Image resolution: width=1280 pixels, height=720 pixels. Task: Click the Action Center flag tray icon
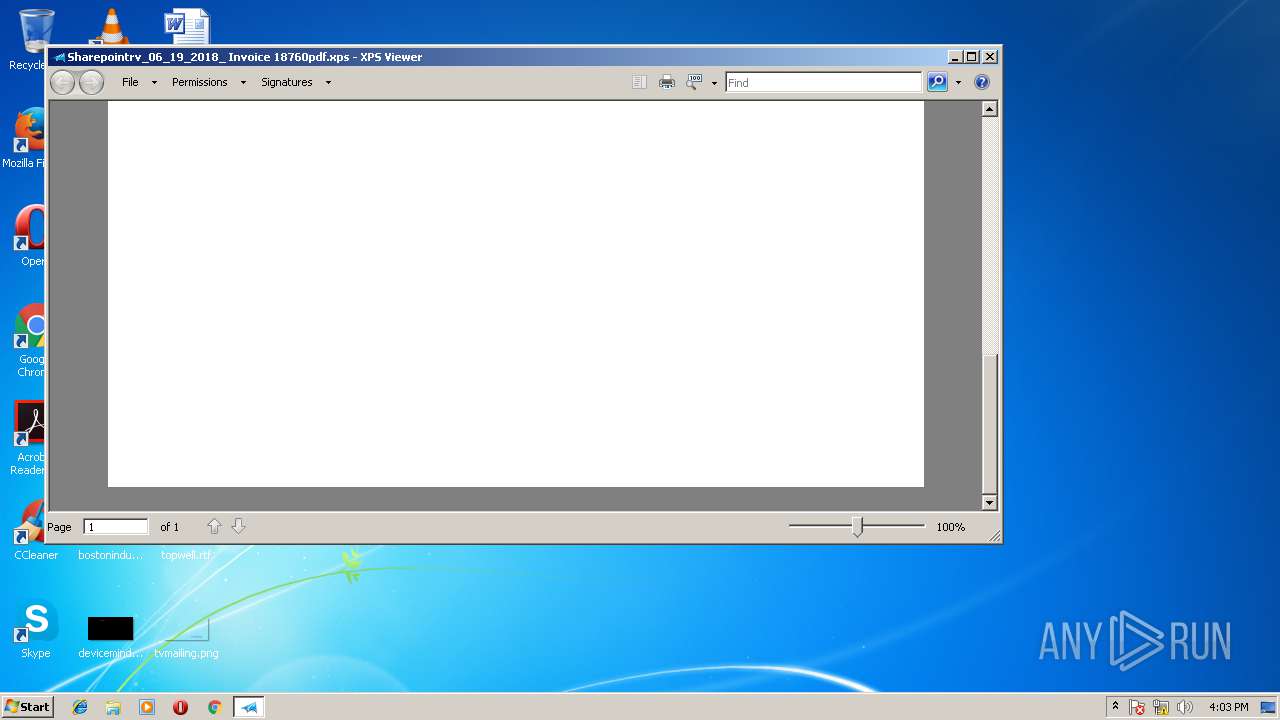coord(1138,707)
